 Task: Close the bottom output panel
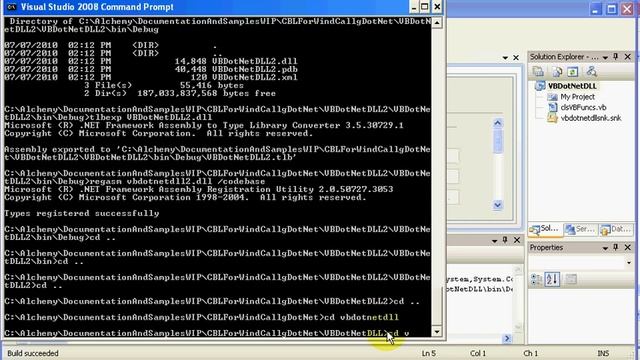pyautogui.click(x=517, y=240)
